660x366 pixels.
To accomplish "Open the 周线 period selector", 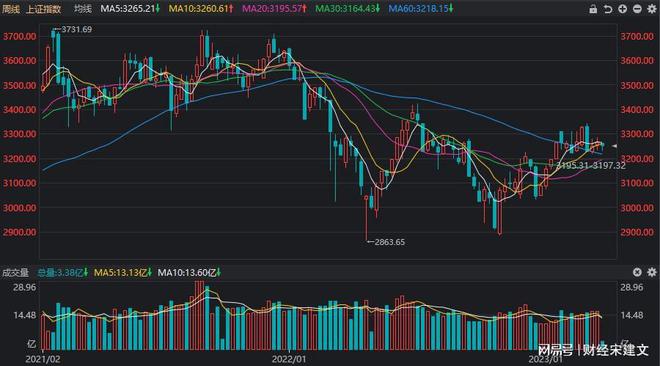I will 11,9.
